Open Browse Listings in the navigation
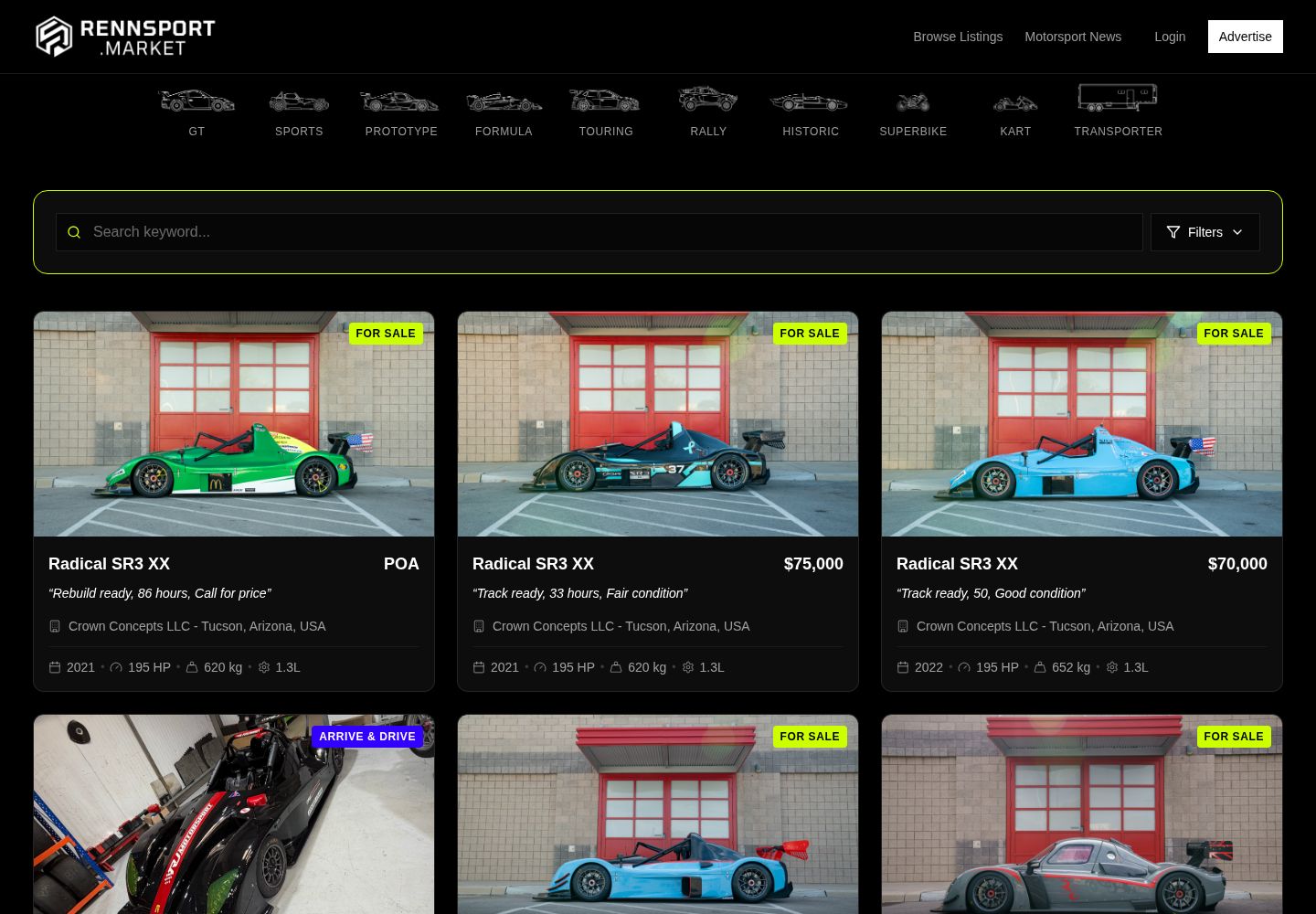 tap(958, 37)
